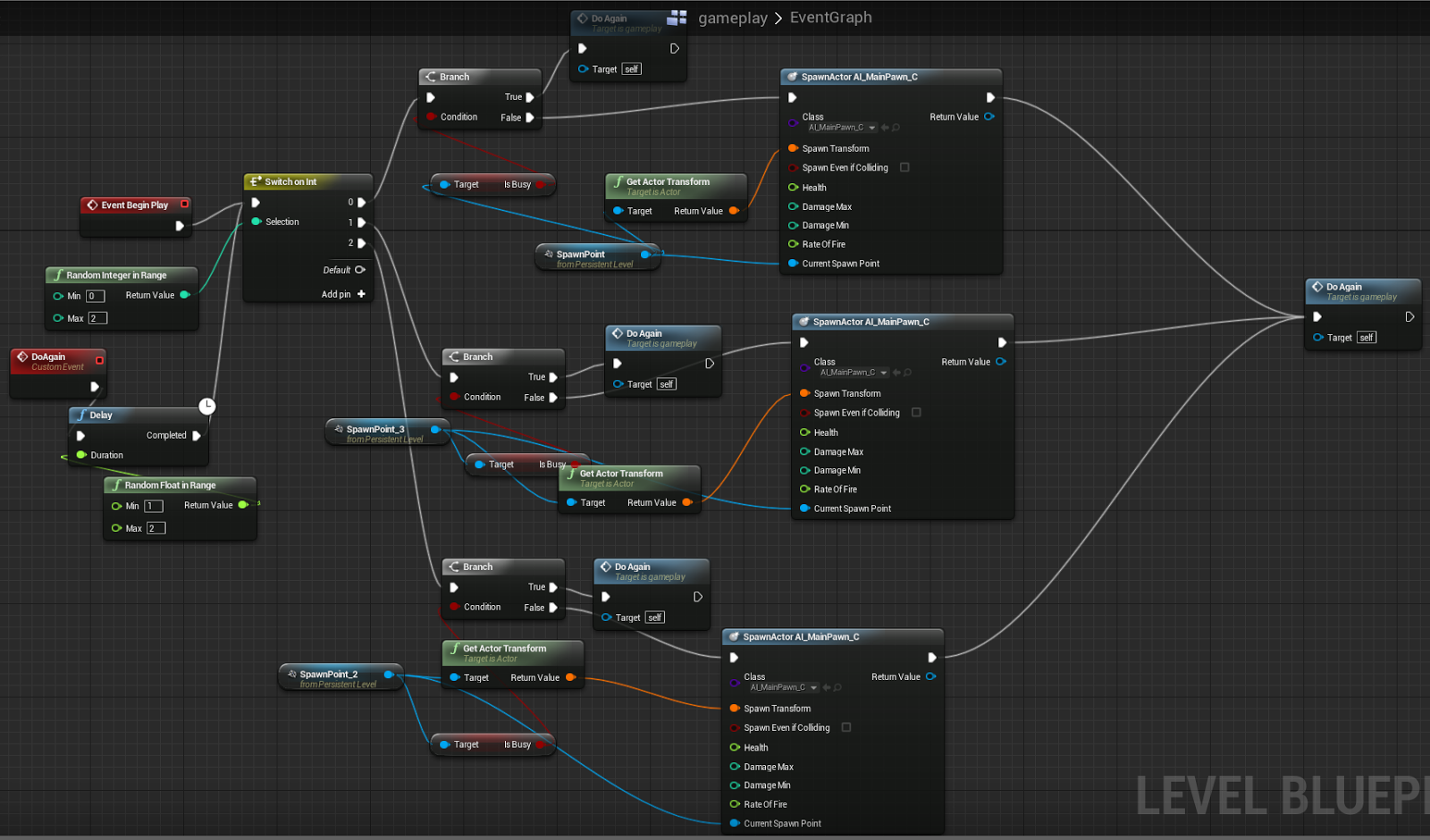Viewport: 1430px width, 840px height.
Task: Open the AI_MainPawn_C class selector on middle SpawnActor
Action: point(884,372)
